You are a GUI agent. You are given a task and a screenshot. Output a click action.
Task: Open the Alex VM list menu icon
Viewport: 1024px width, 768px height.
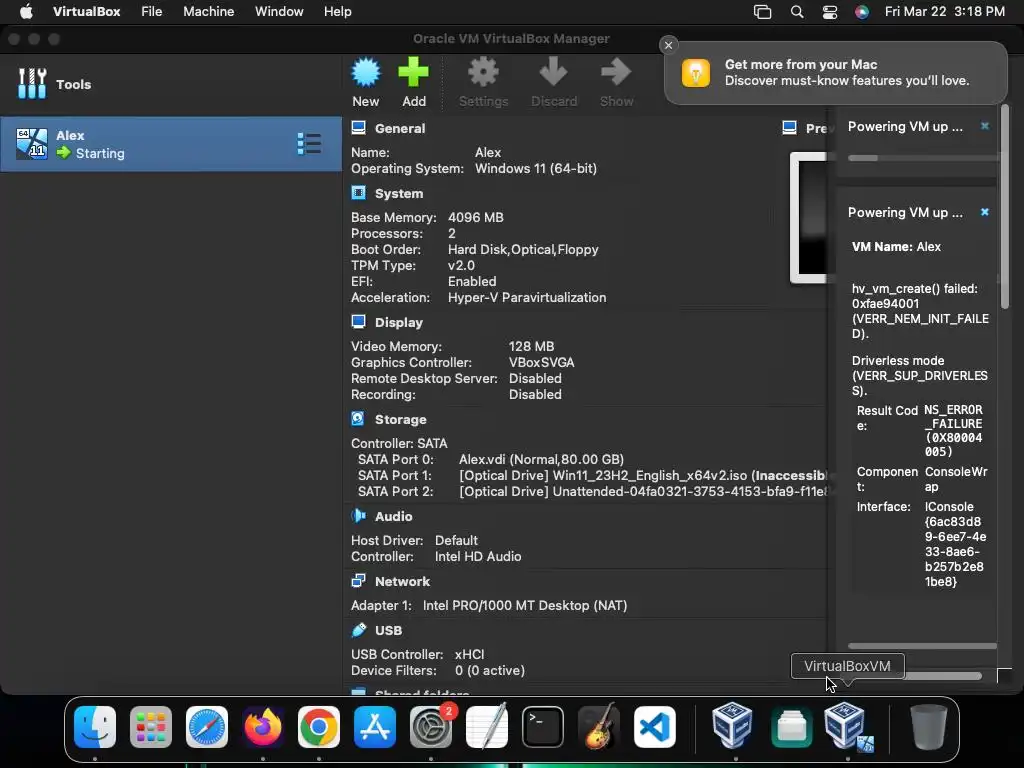[x=309, y=144]
